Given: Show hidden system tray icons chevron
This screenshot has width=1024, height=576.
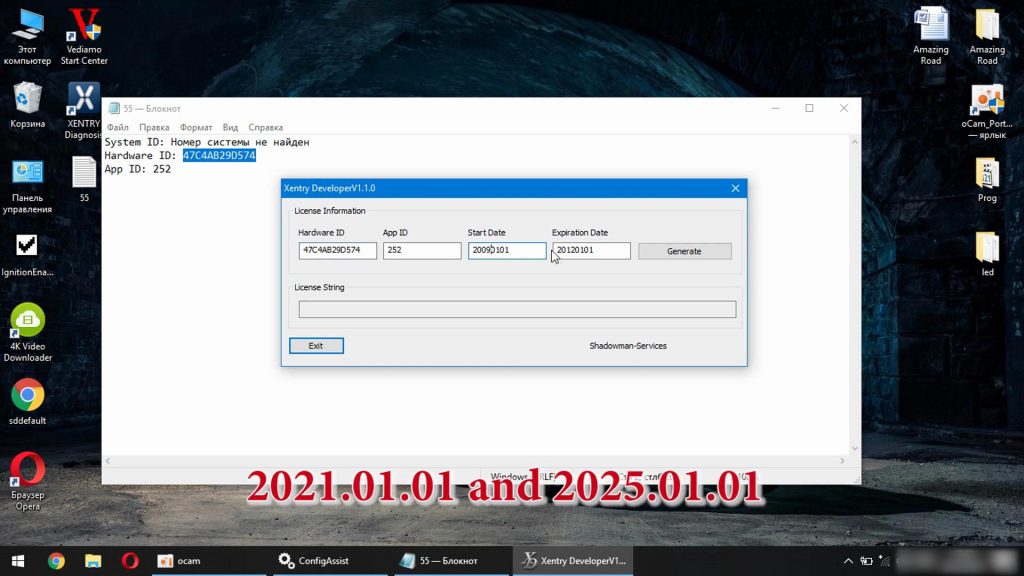Looking at the screenshot, I should pos(848,561).
